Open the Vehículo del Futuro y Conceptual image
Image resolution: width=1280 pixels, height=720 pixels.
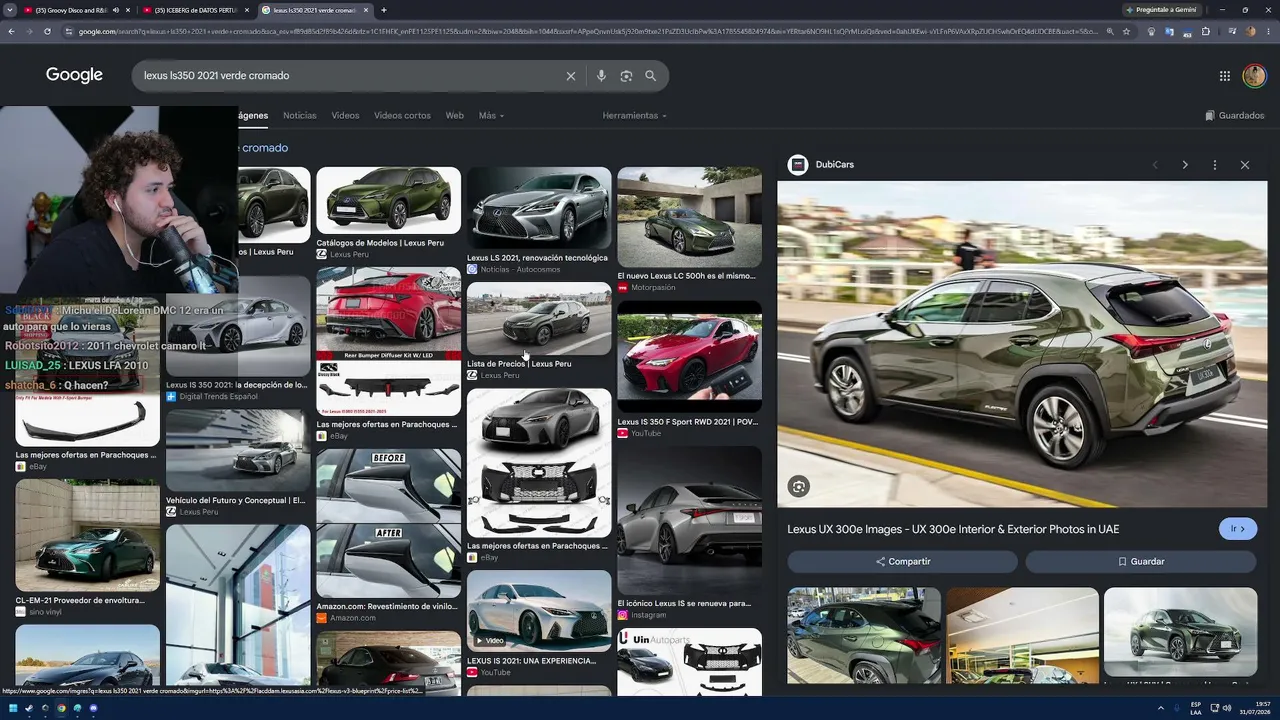coord(238,450)
